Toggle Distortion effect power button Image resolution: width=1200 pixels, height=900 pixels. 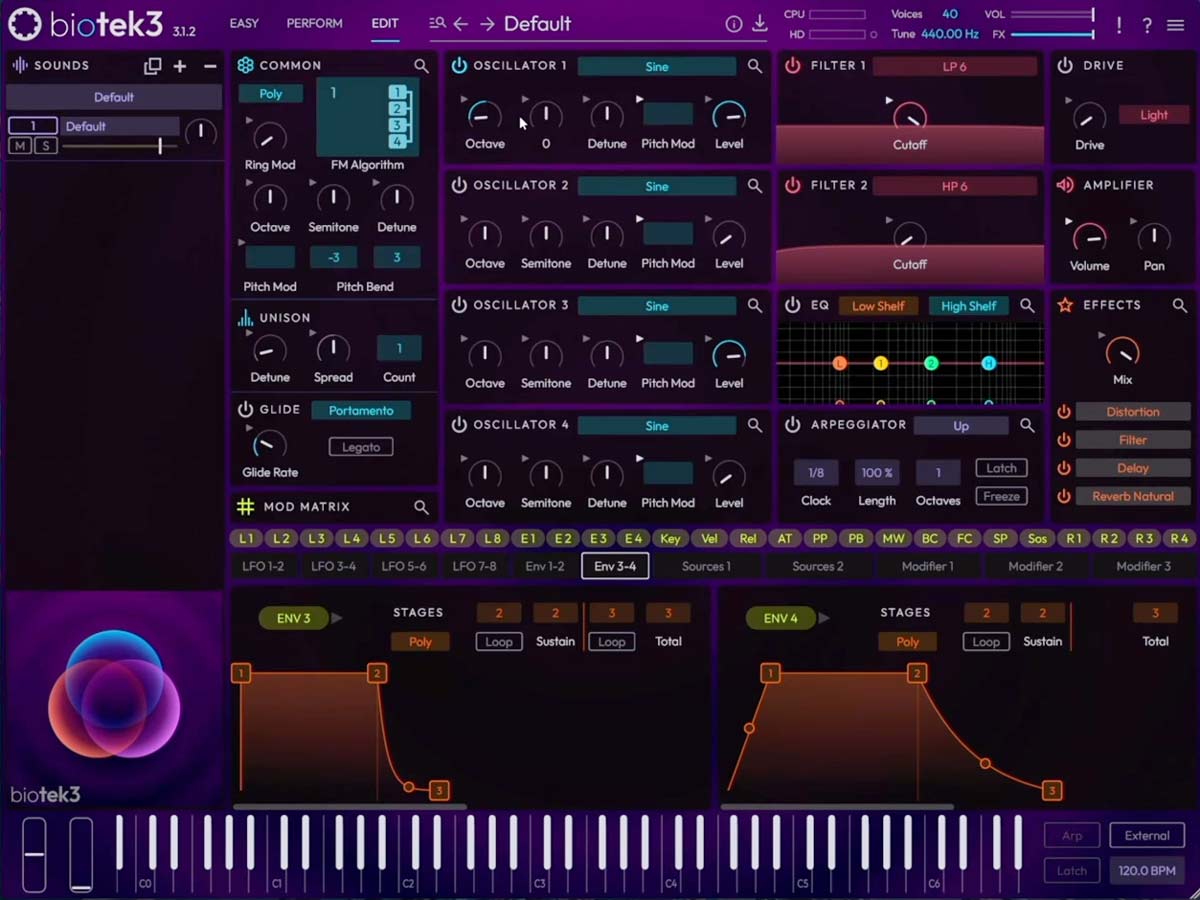1064,412
